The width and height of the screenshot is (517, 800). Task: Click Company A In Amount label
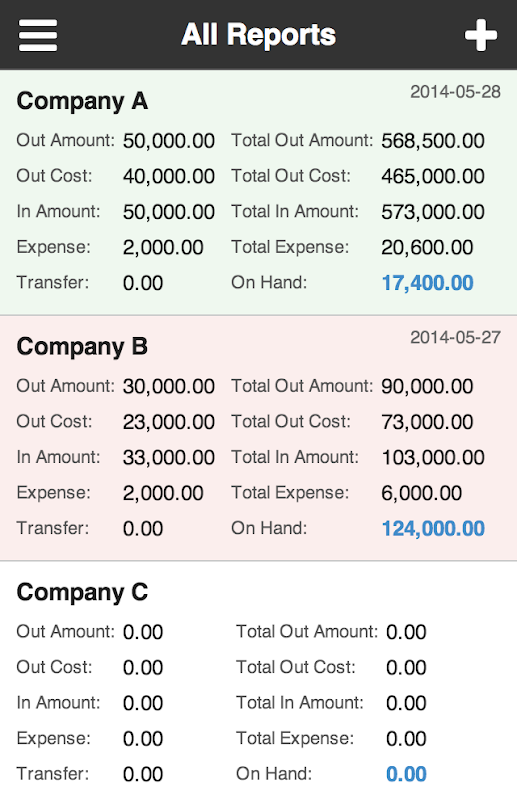tap(58, 211)
